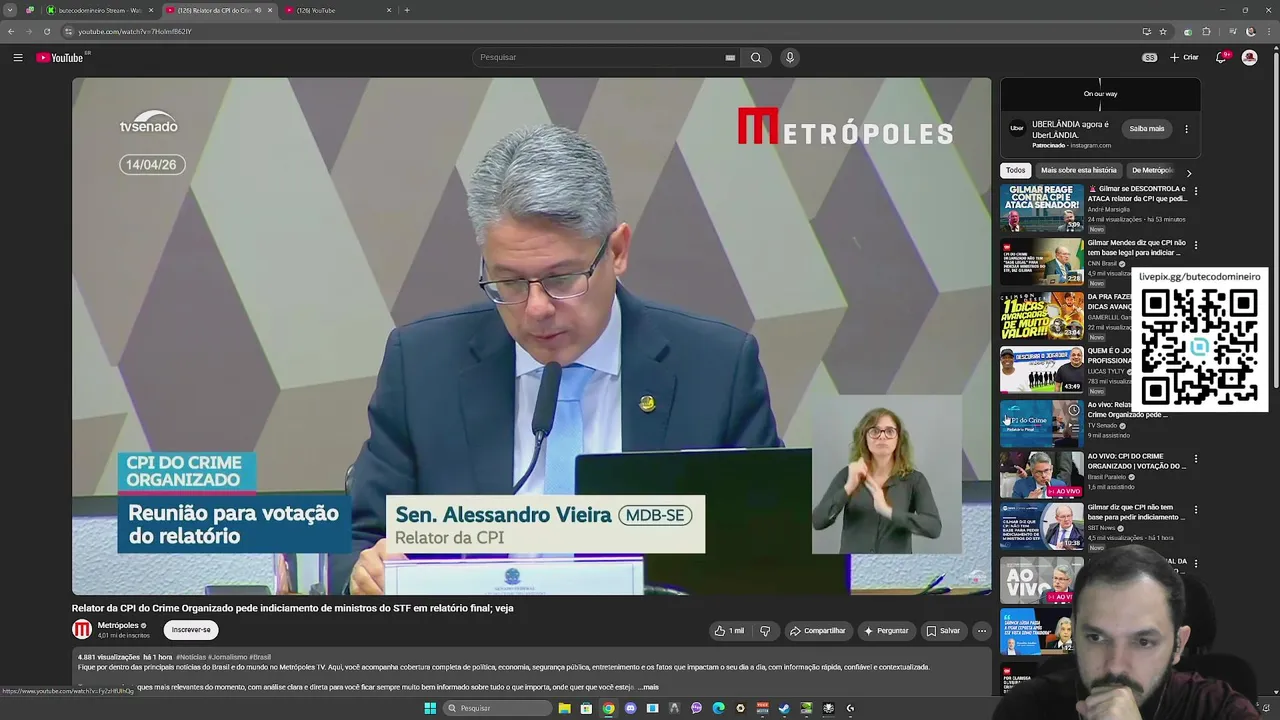Start voice search with the microphone
The height and width of the screenshot is (720, 1280).
pos(790,57)
